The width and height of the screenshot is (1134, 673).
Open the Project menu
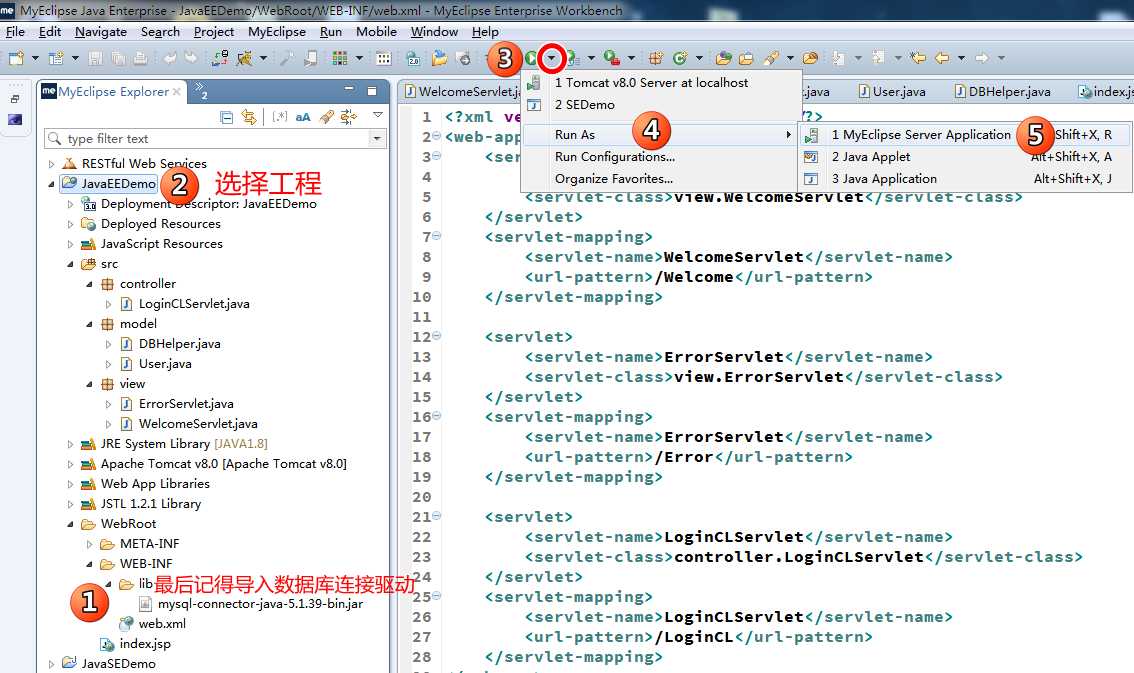pos(213,32)
